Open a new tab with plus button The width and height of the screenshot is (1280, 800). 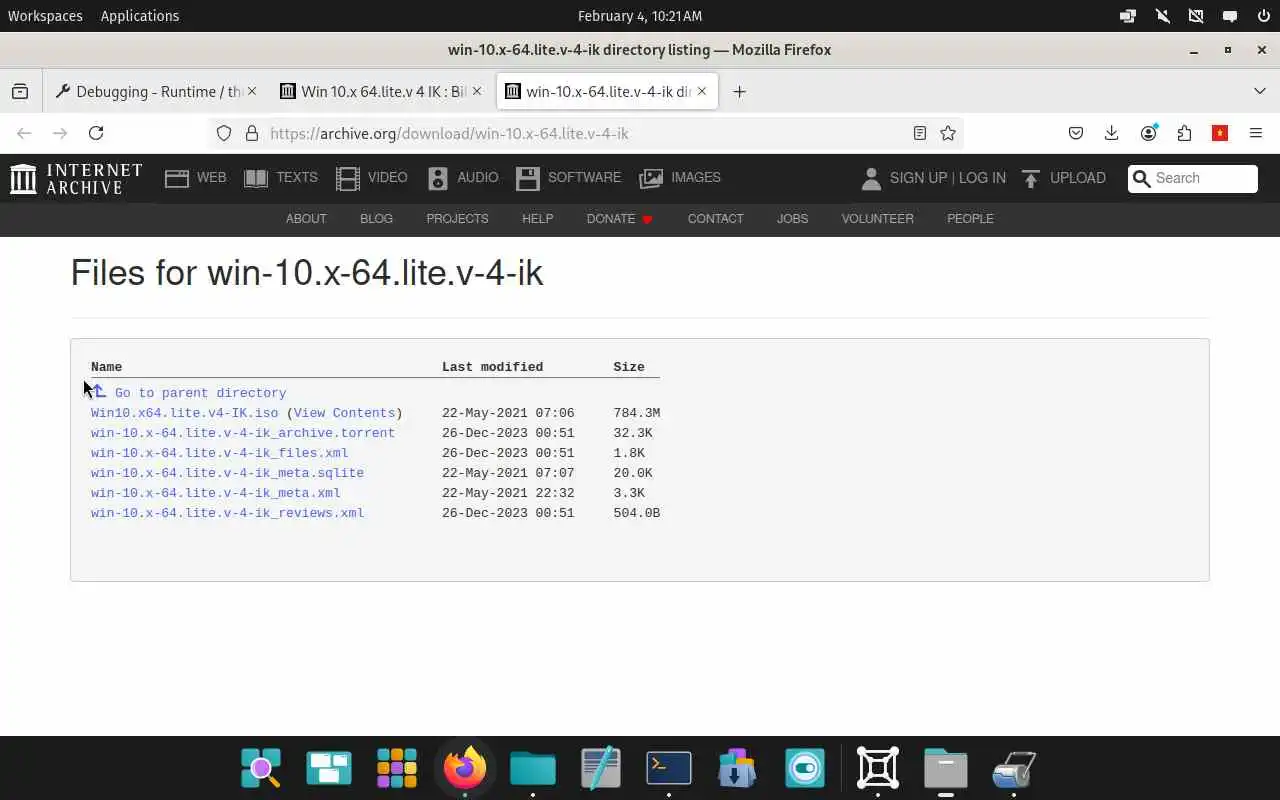(x=739, y=91)
